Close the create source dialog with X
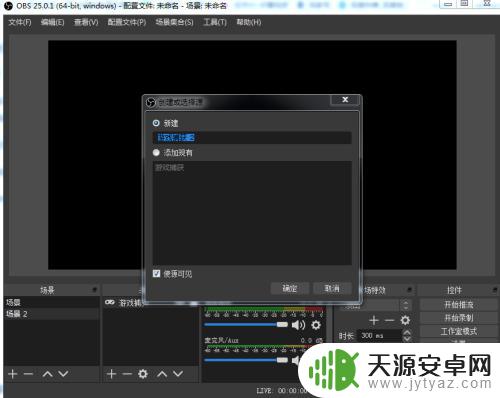Screen dimensions: 500x398 345,99
